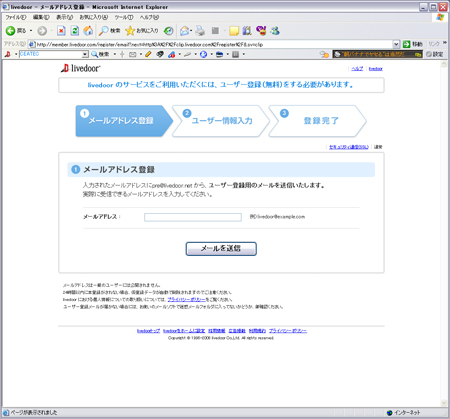Expand the リンク links bar chevron
450x419 pixels.
(x=445, y=43)
